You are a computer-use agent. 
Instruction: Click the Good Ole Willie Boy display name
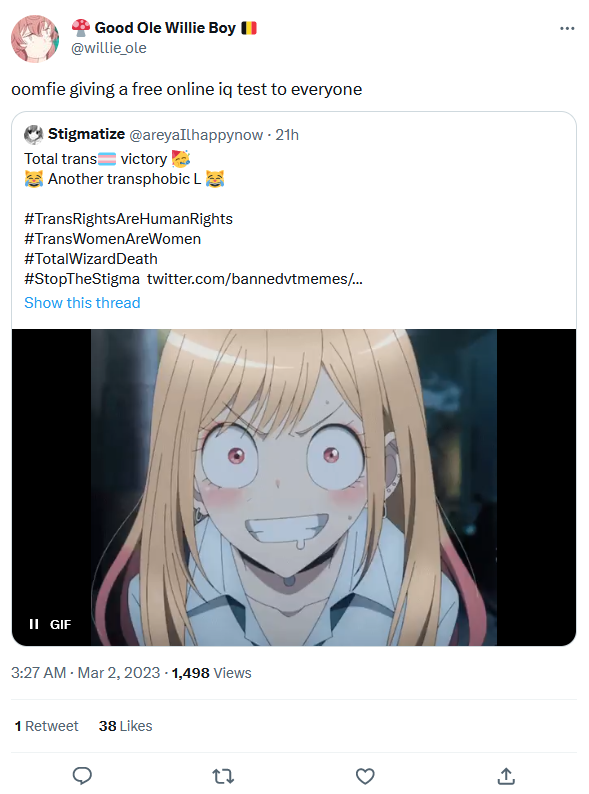pos(165,28)
